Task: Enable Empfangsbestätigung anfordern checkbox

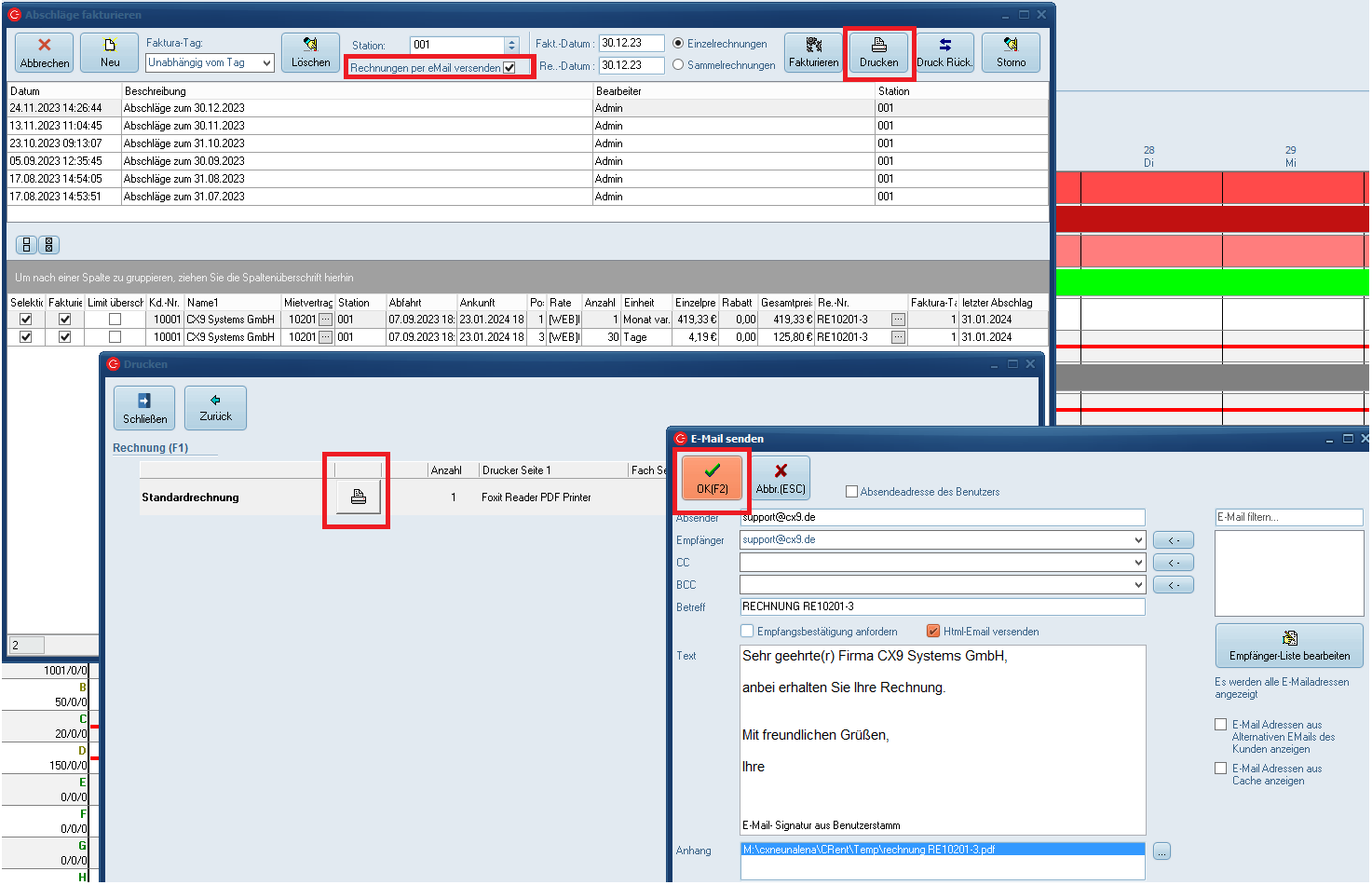Action: click(x=748, y=632)
